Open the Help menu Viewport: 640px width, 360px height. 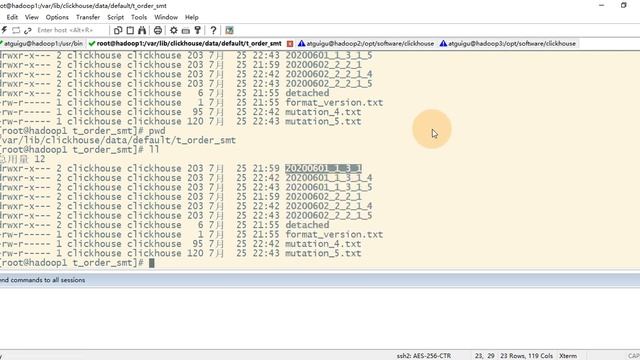(191, 17)
